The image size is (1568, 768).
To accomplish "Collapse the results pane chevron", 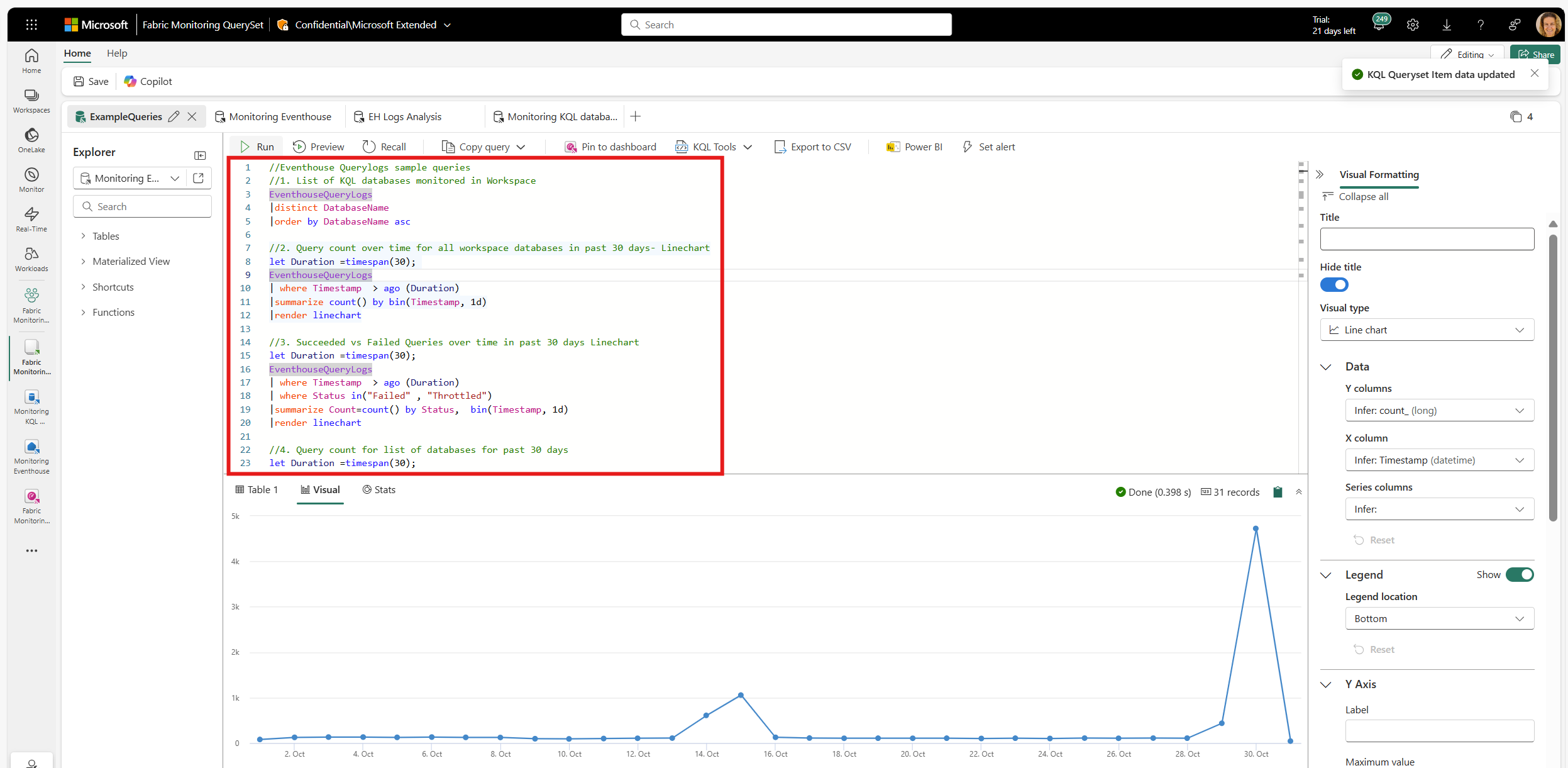I will pyautogui.click(x=1299, y=492).
